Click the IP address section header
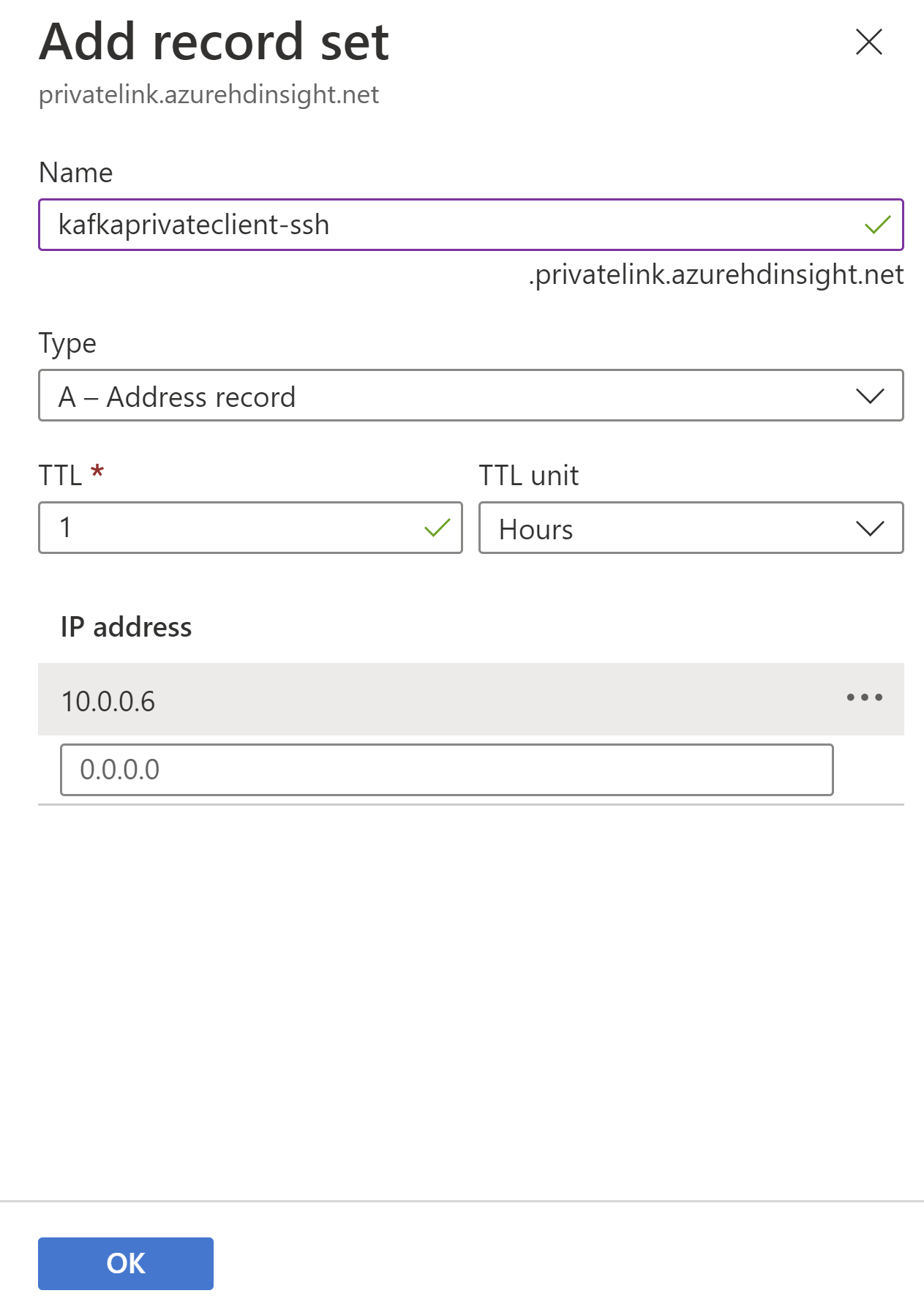This screenshot has height=1315, width=924. (127, 627)
